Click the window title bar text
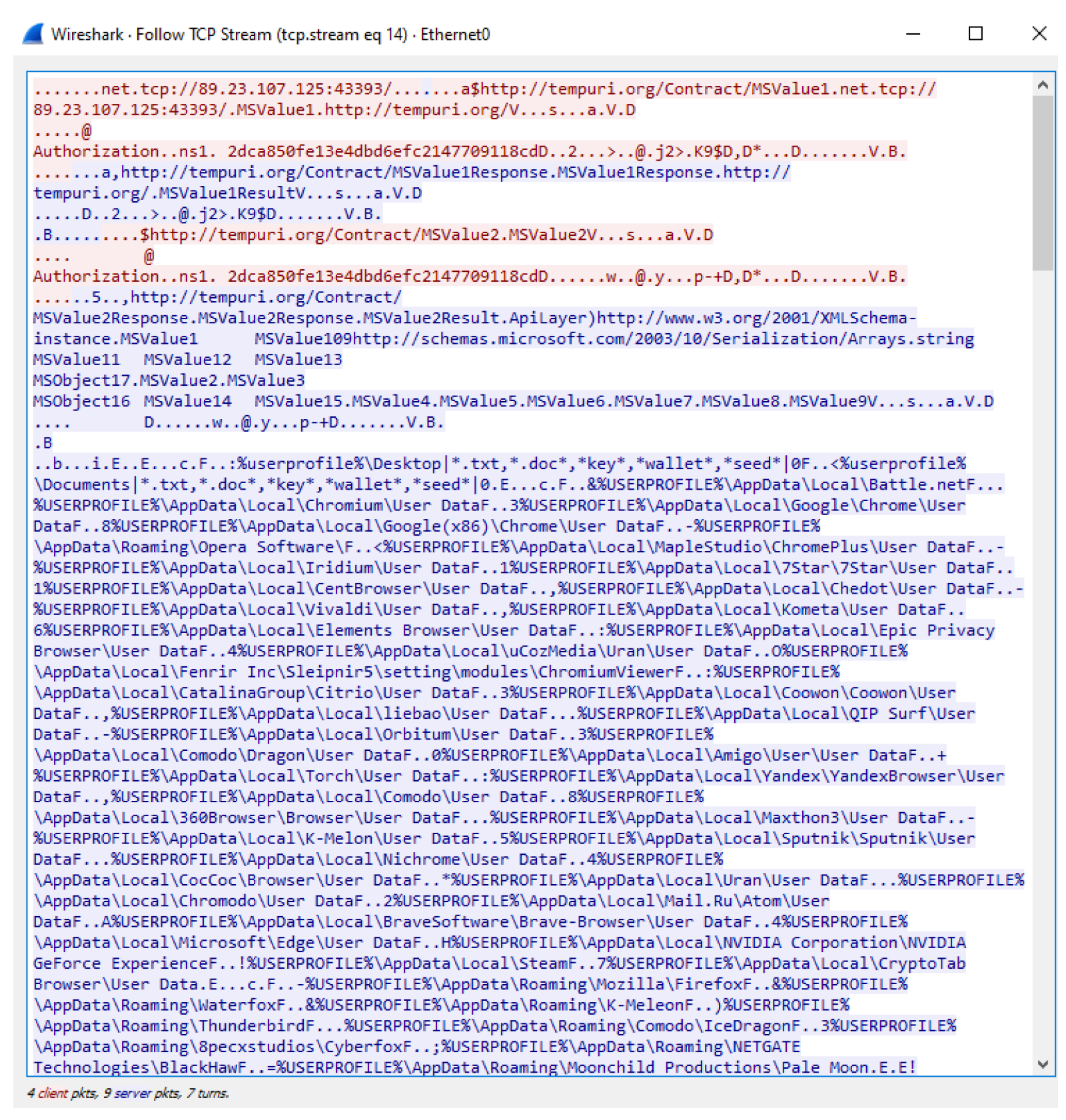Viewport: 1066px width, 1120px height. 270,35
